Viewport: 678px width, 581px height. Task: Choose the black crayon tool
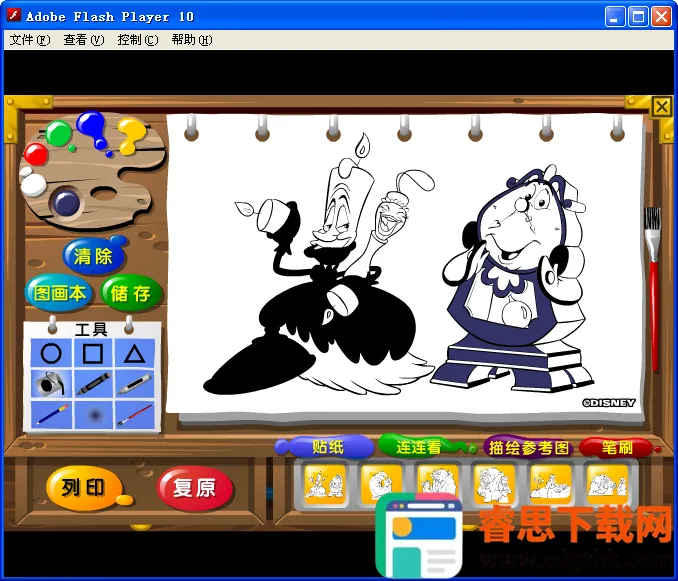coord(93,384)
